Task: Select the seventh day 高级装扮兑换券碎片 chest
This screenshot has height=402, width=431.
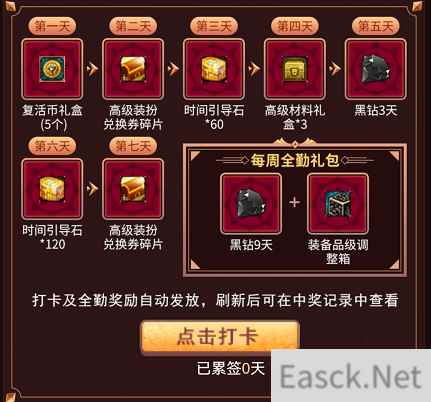Action: [x=133, y=189]
